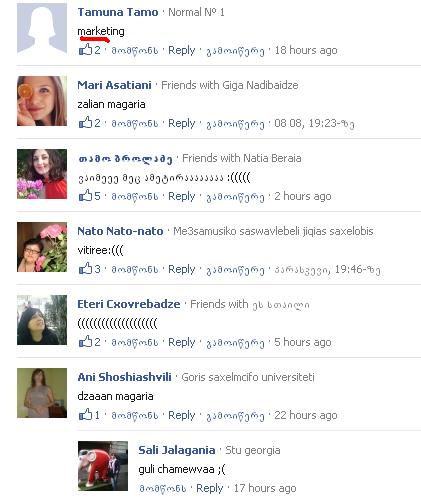The height and width of the screenshot is (501, 421).
Task: Click the Georgian link after Reply on Eteri's comment
Action: click(x=235, y=343)
